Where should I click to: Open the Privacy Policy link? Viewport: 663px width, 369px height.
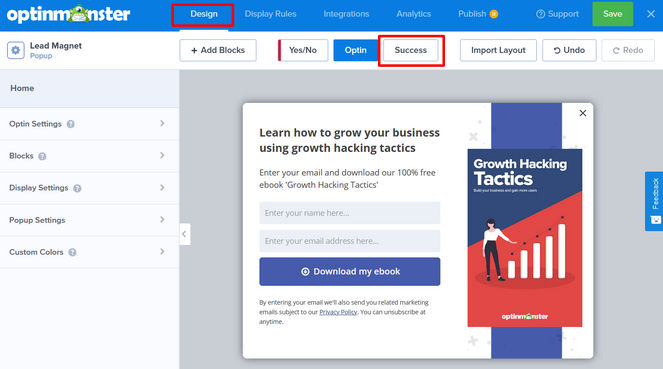pos(338,312)
